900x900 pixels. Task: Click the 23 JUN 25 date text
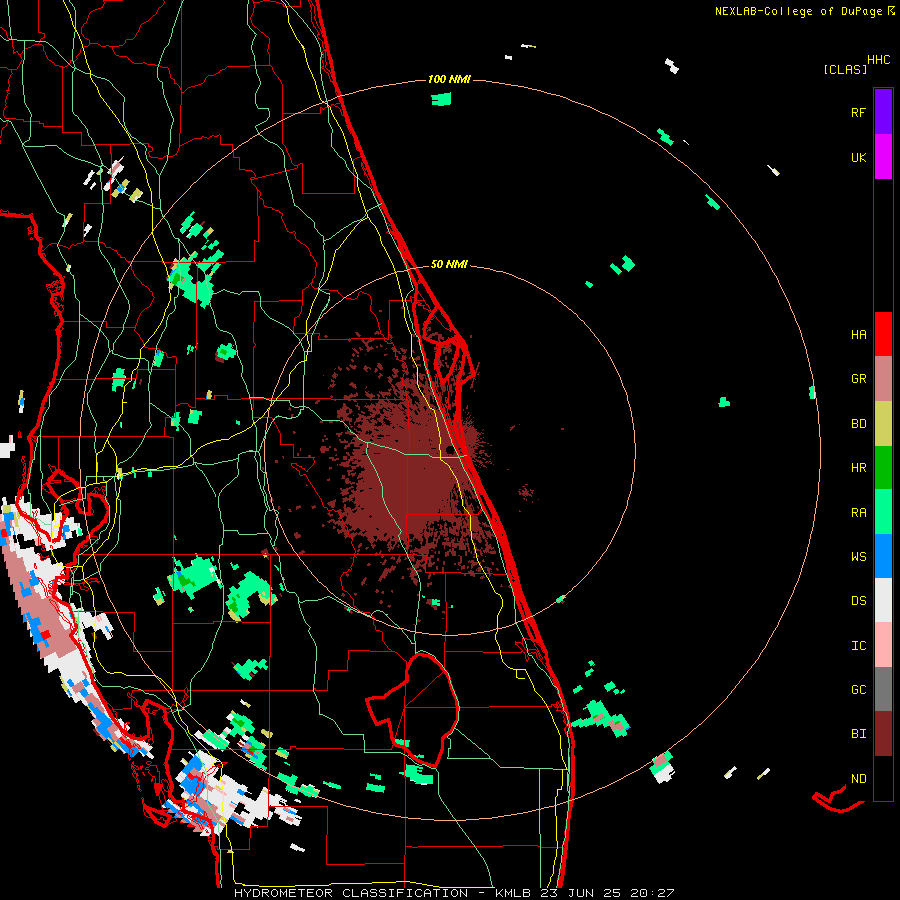(583, 893)
